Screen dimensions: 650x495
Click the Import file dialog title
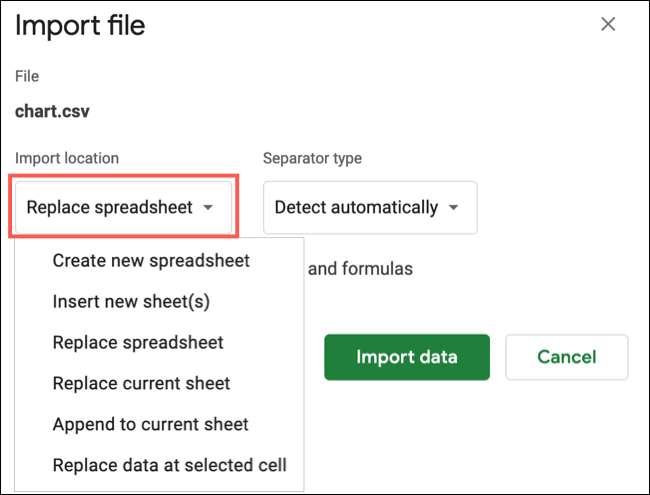80,25
